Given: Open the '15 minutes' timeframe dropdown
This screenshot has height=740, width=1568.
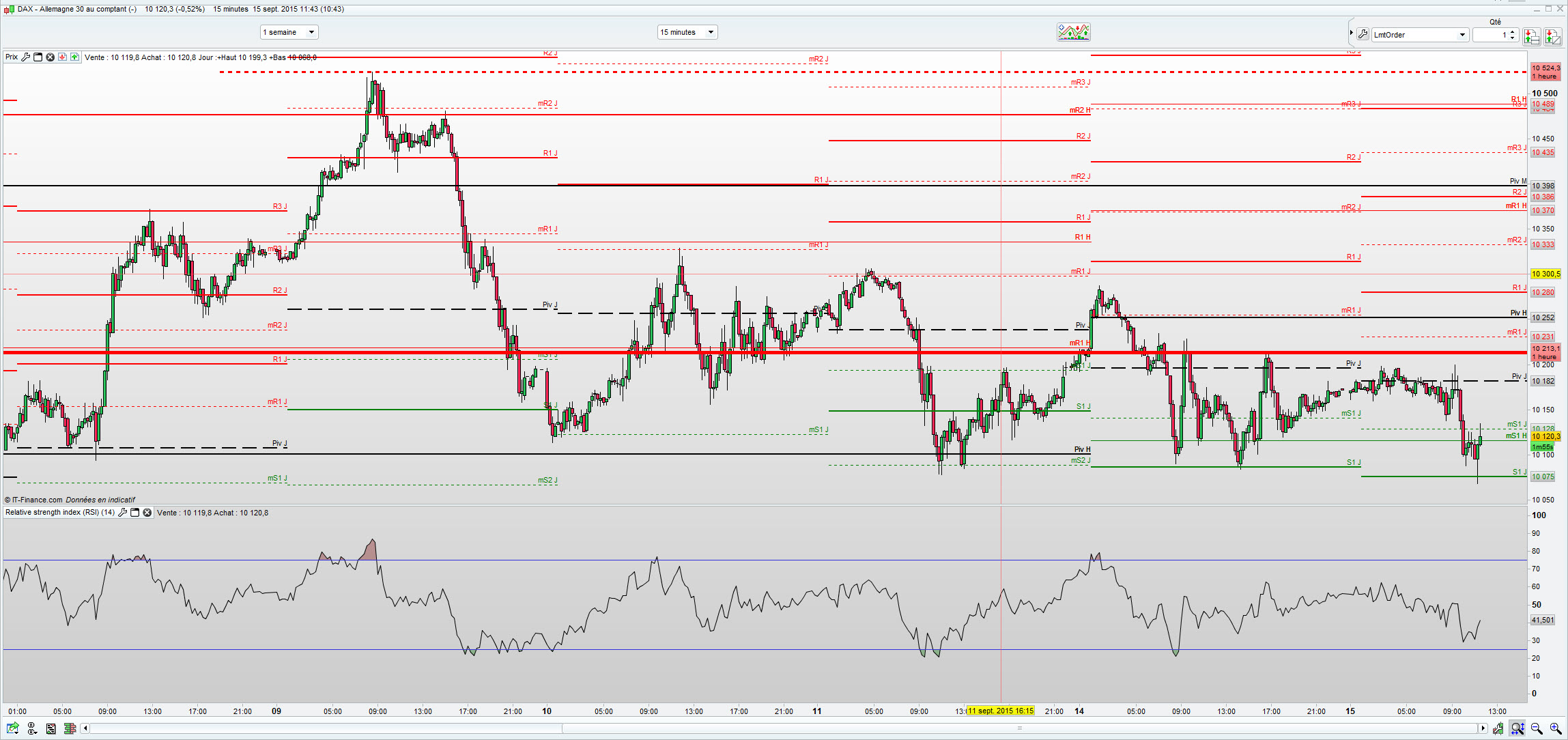Looking at the screenshot, I should point(687,32).
